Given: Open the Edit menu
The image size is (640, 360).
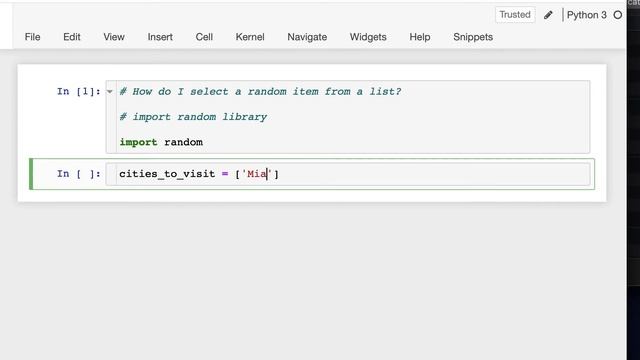Looking at the screenshot, I should tap(71, 37).
